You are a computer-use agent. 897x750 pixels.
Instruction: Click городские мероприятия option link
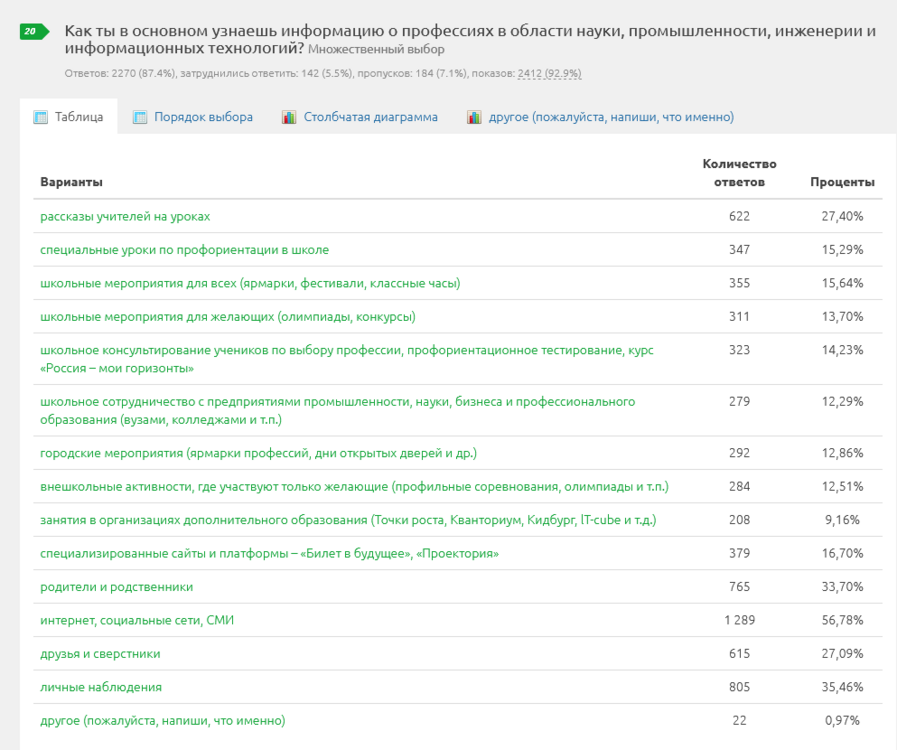259,453
